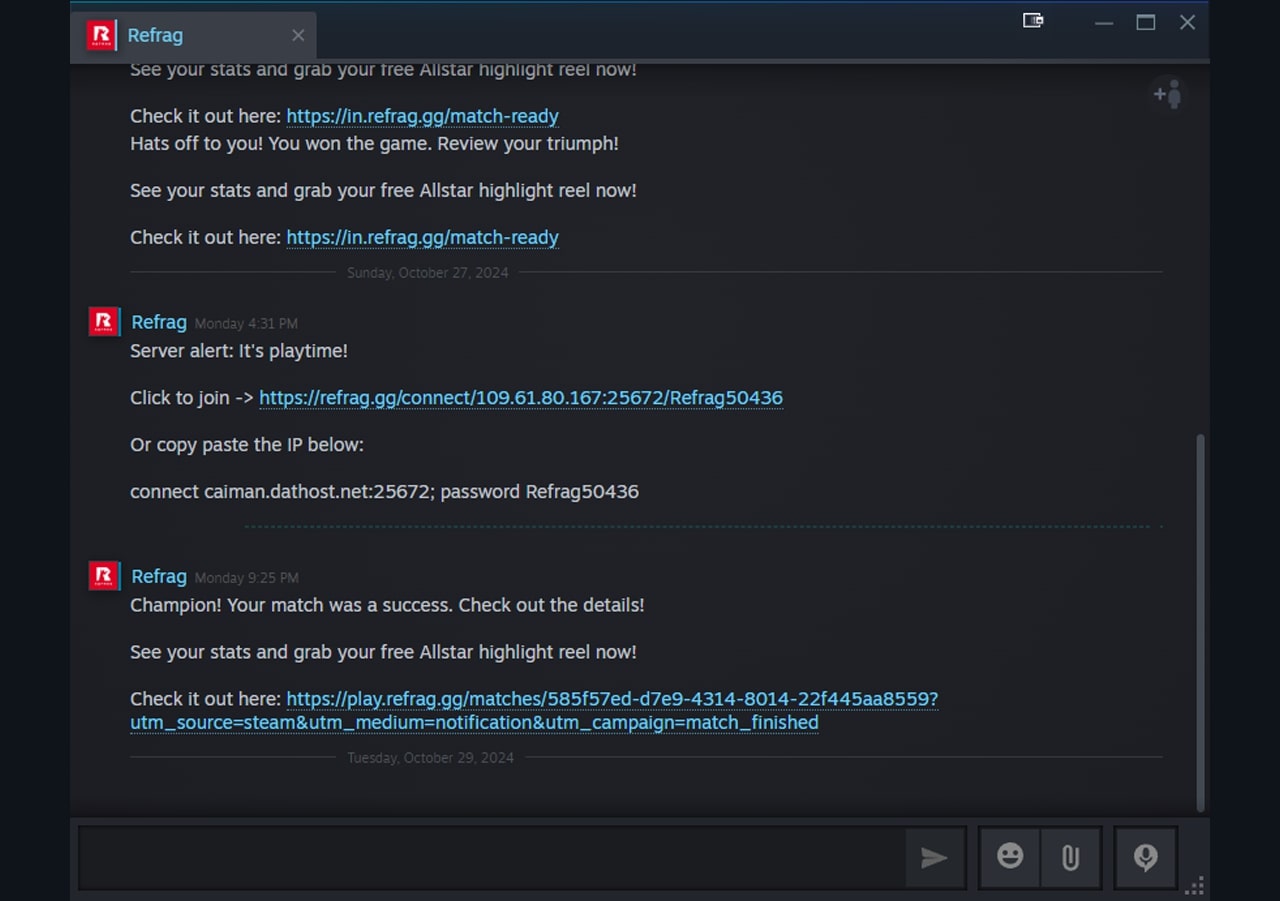Screen dimensions: 1280x901
Task: Click Refrag avatar on 4:31 PM message
Action: tap(104, 322)
